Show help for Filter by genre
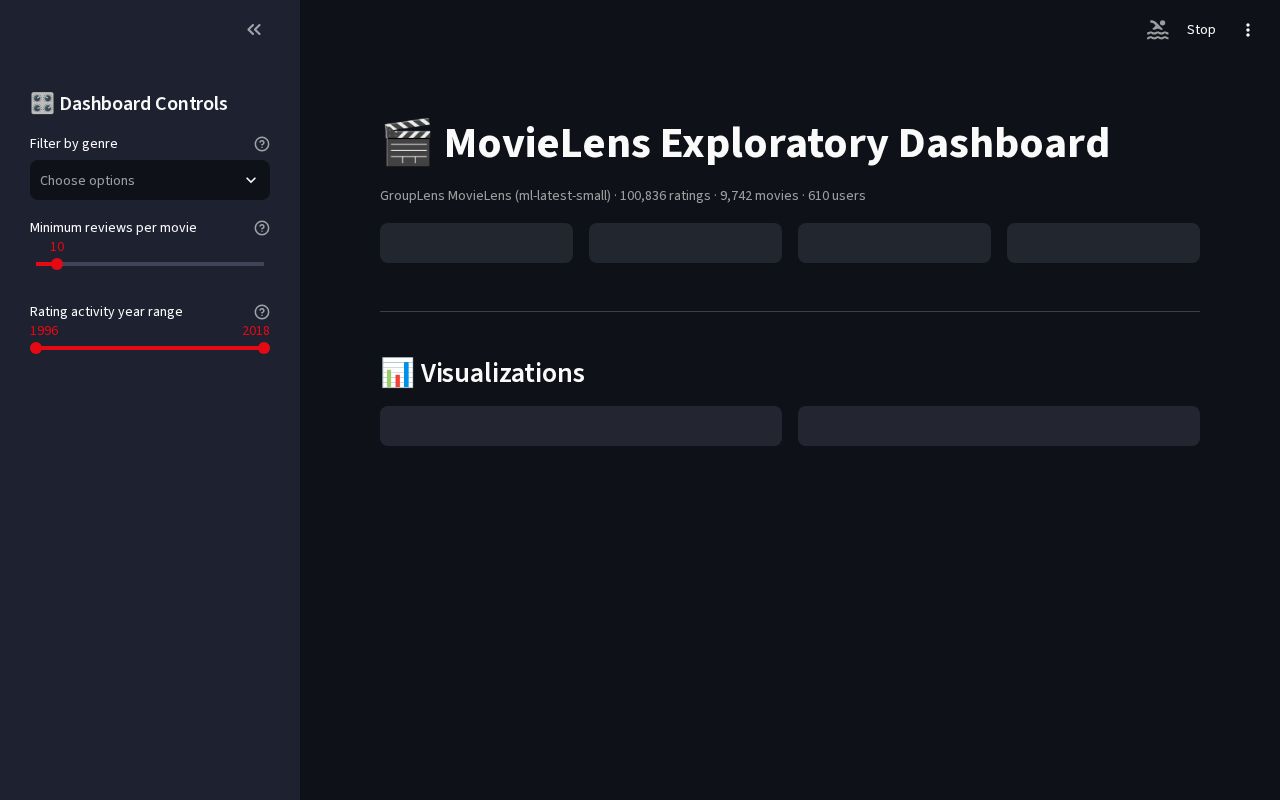 coord(262,144)
